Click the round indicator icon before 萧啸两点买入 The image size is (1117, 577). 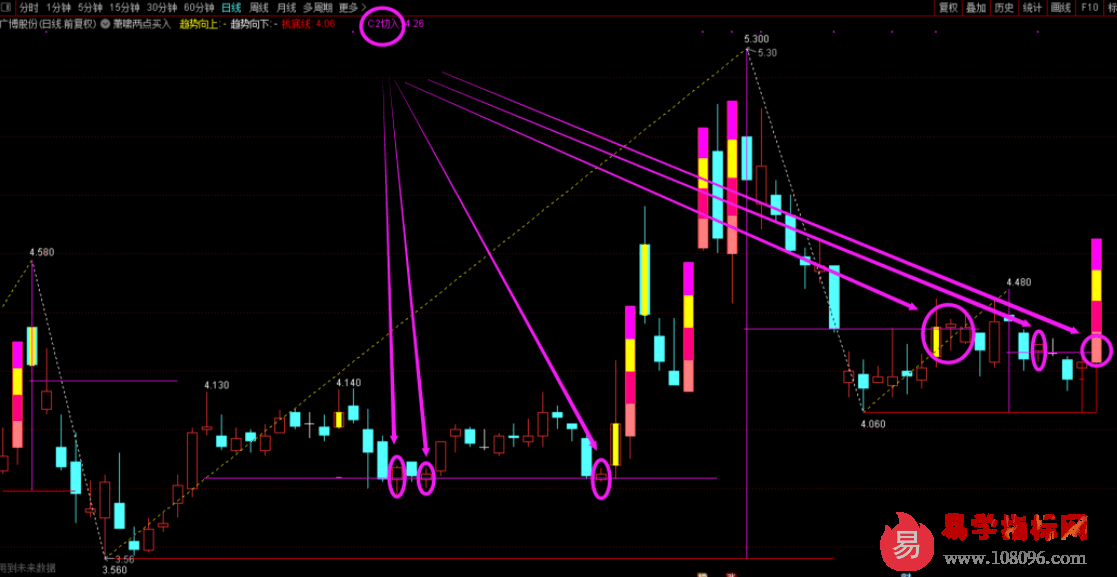pyautogui.click(x=106, y=22)
